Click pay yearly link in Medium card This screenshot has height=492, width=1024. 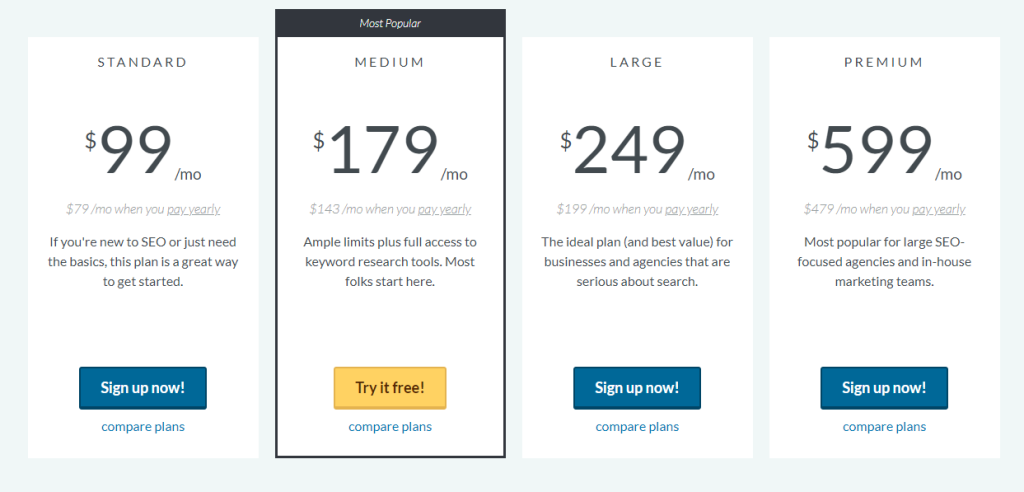click(444, 210)
